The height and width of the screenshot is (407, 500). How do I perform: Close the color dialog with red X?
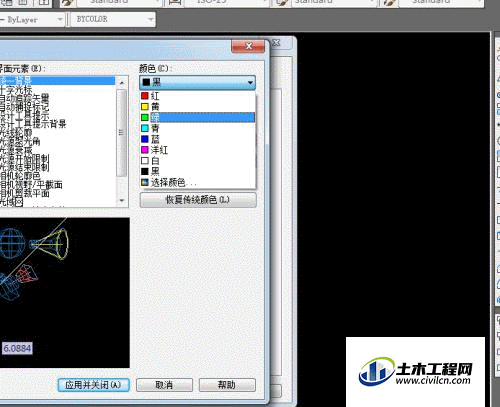[248, 46]
